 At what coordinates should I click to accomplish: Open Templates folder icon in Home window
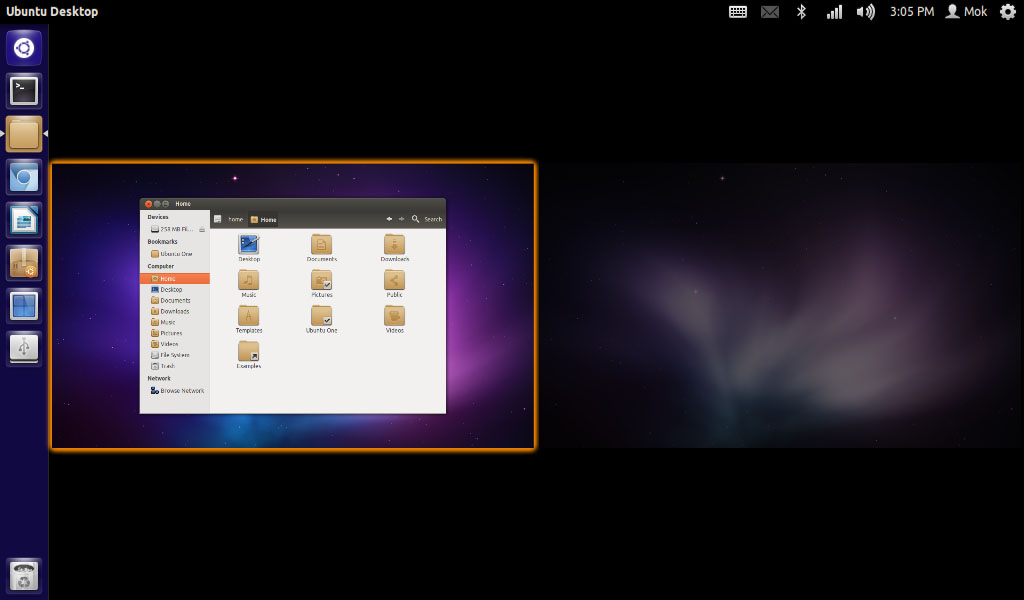(x=249, y=319)
